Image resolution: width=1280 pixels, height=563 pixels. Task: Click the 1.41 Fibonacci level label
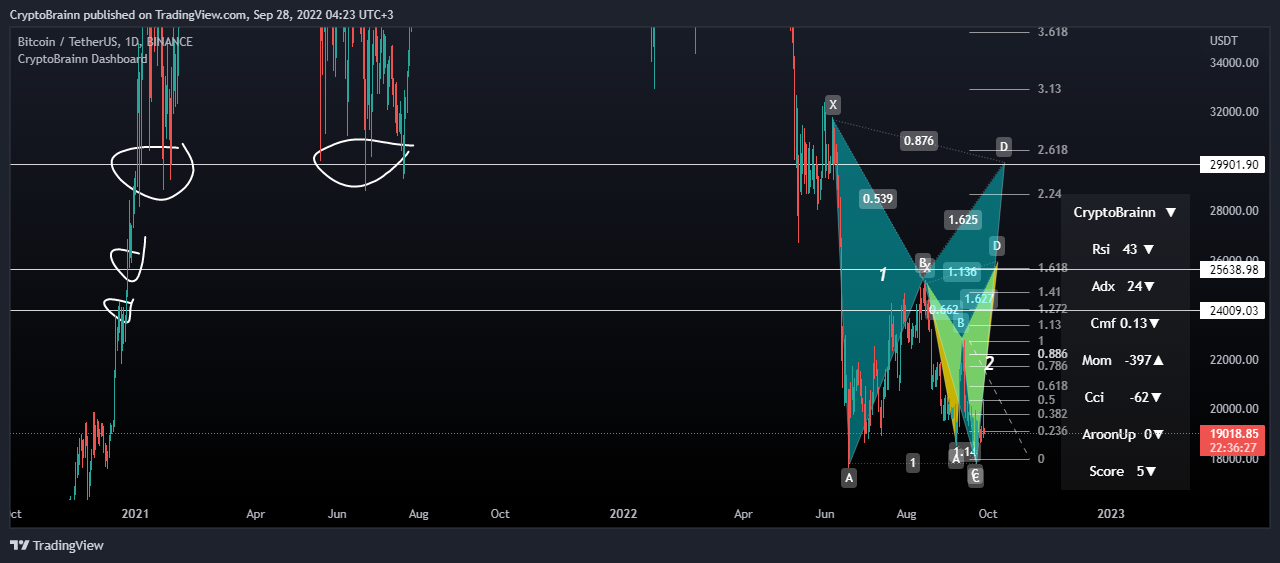pos(1049,292)
